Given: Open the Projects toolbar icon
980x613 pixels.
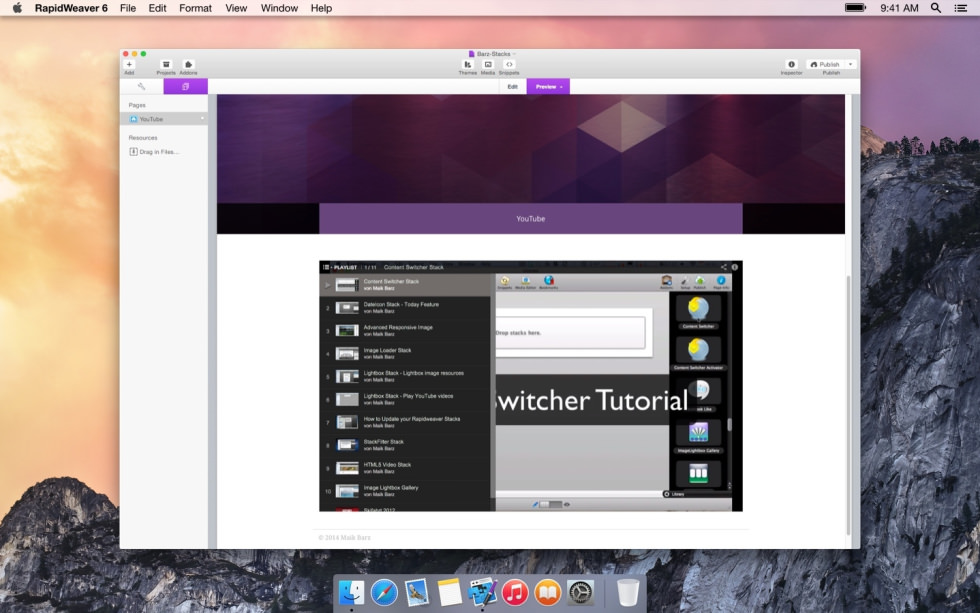Looking at the screenshot, I should tap(166, 64).
